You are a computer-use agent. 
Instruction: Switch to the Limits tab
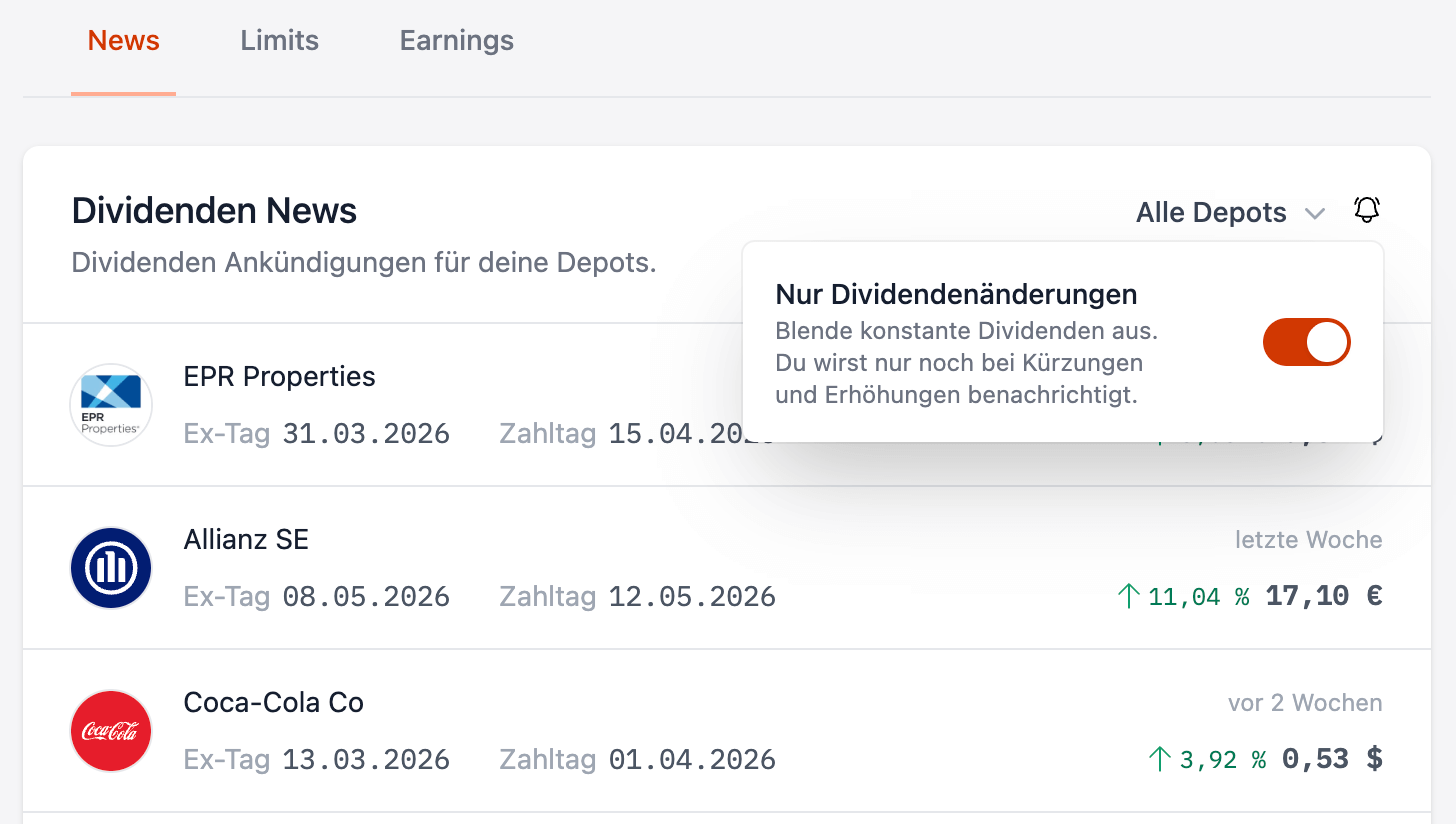tap(279, 41)
